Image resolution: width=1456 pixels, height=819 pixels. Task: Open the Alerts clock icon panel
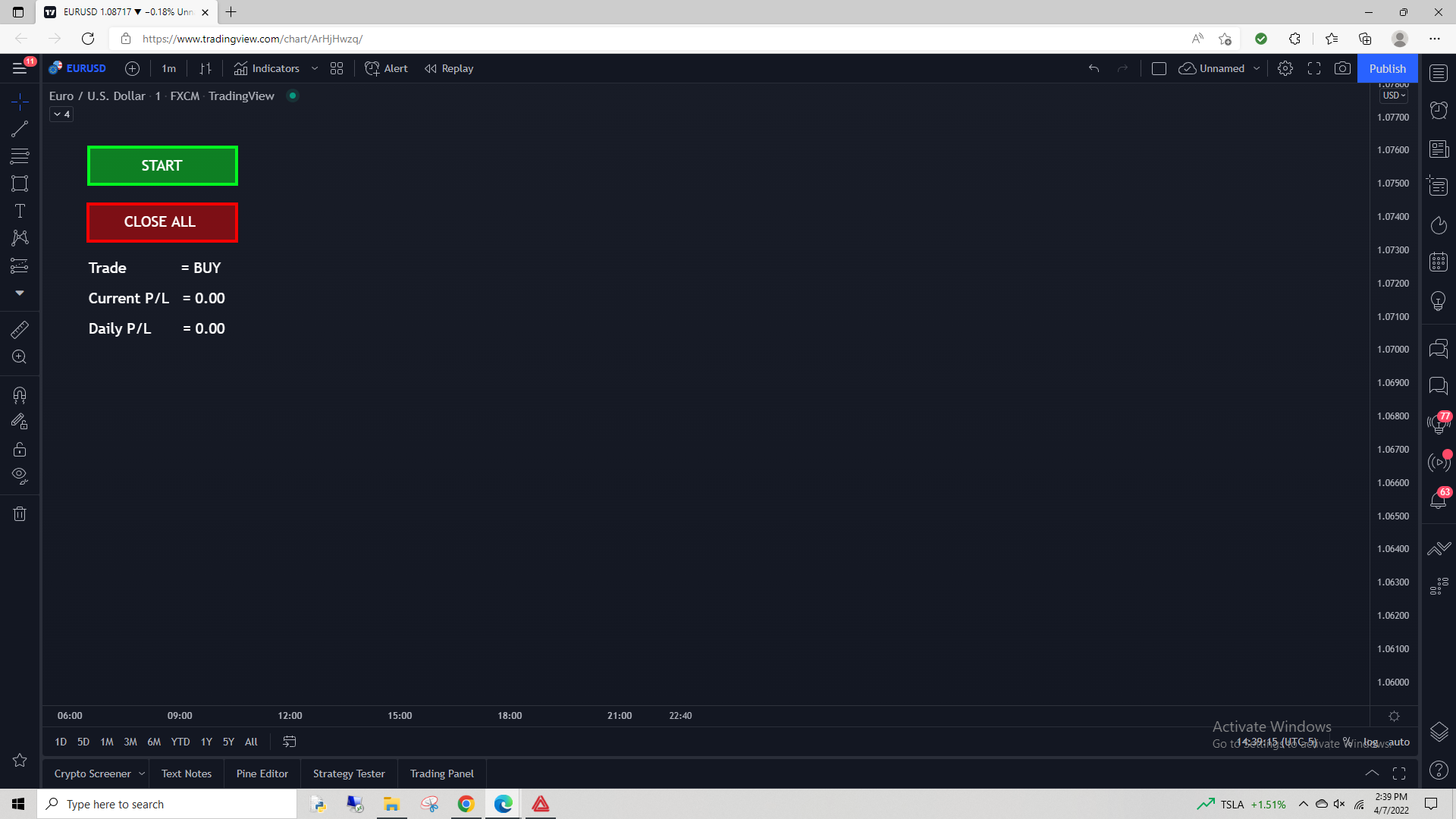tap(1439, 111)
